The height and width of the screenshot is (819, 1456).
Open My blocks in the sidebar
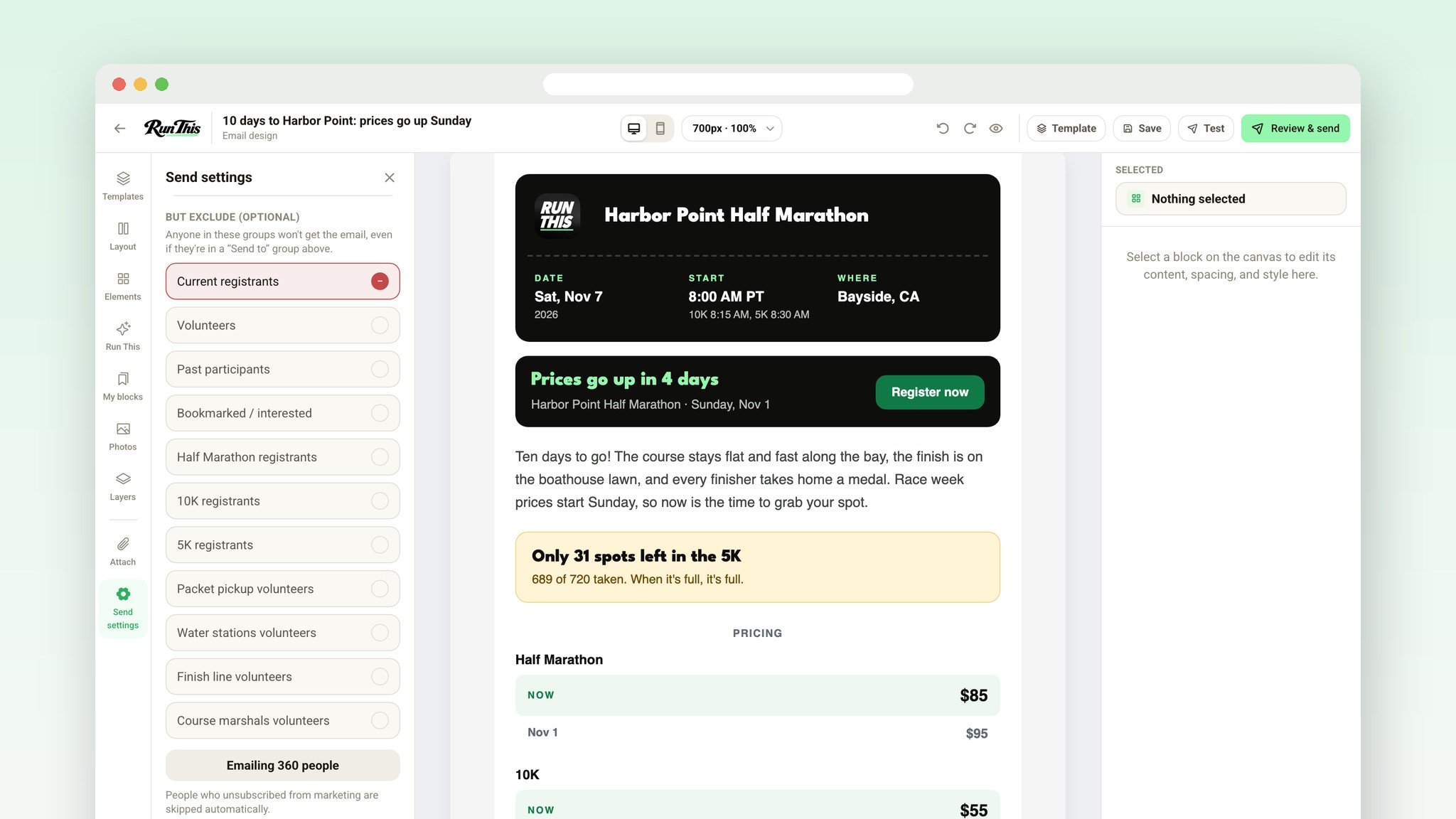click(123, 386)
